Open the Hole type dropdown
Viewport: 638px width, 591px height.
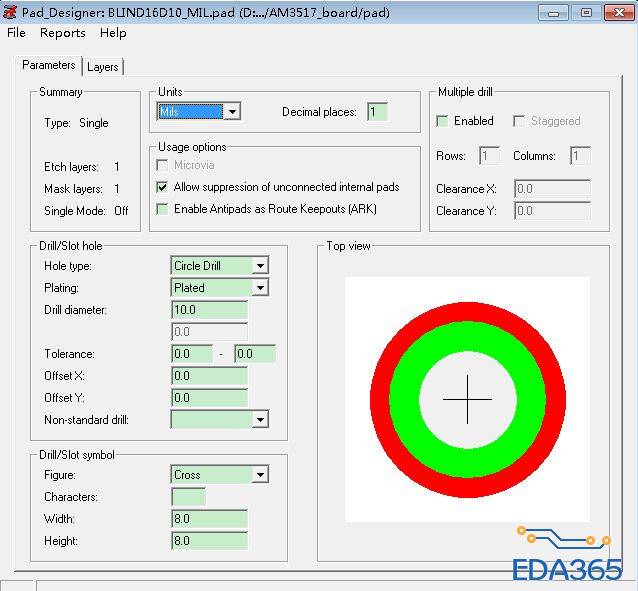click(220, 266)
